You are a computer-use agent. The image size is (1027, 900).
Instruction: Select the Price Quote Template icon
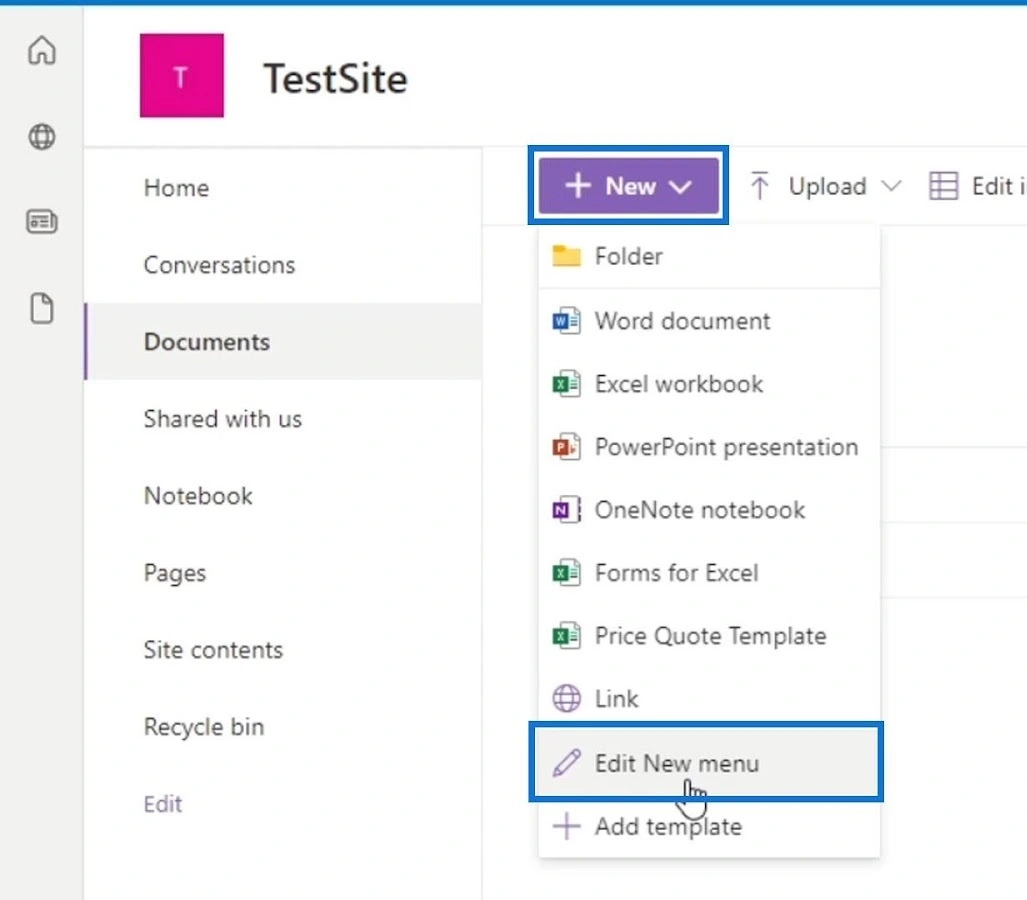[x=566, y=635]
